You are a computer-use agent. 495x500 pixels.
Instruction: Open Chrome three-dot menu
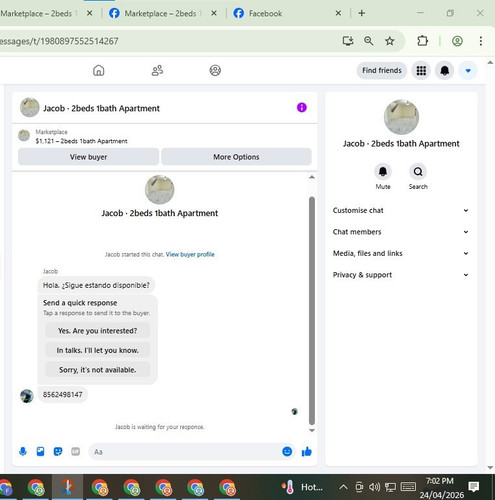coord(480,41)
